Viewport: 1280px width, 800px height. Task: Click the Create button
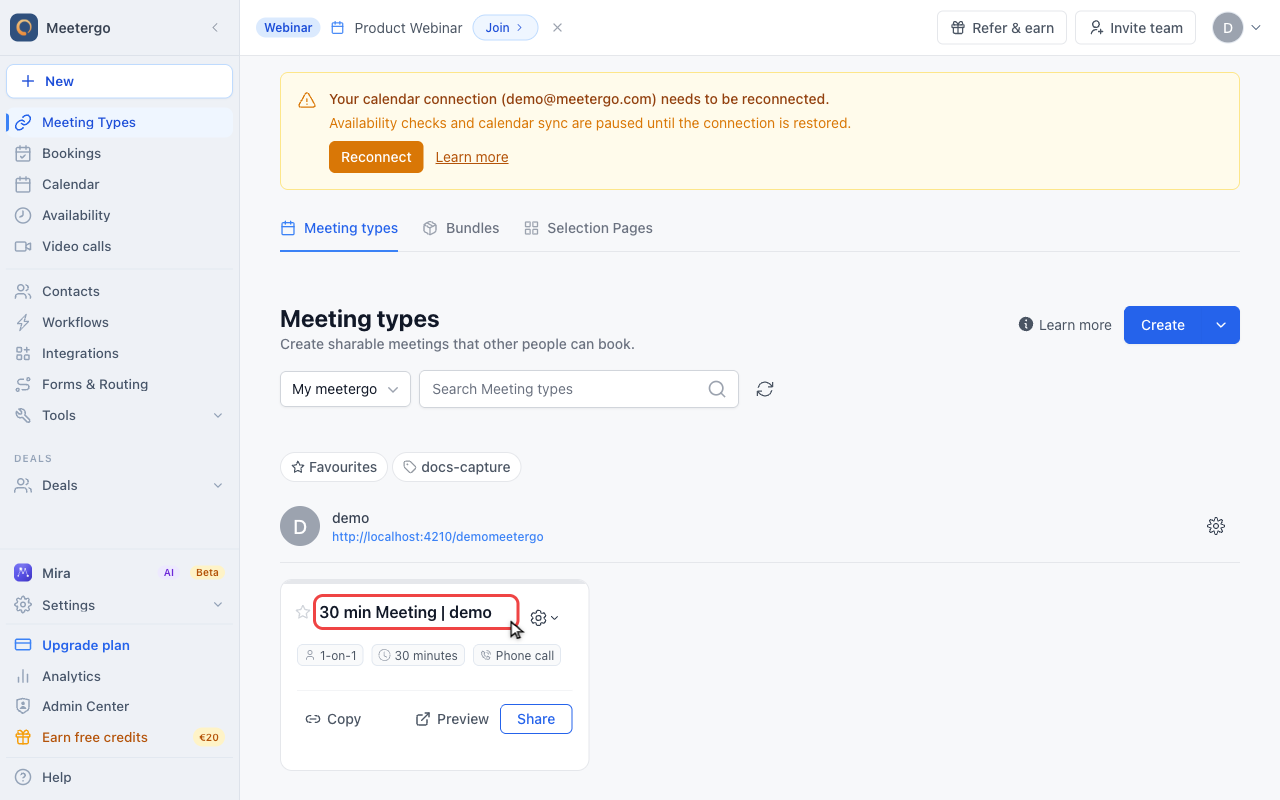[x=1163, y=325]
